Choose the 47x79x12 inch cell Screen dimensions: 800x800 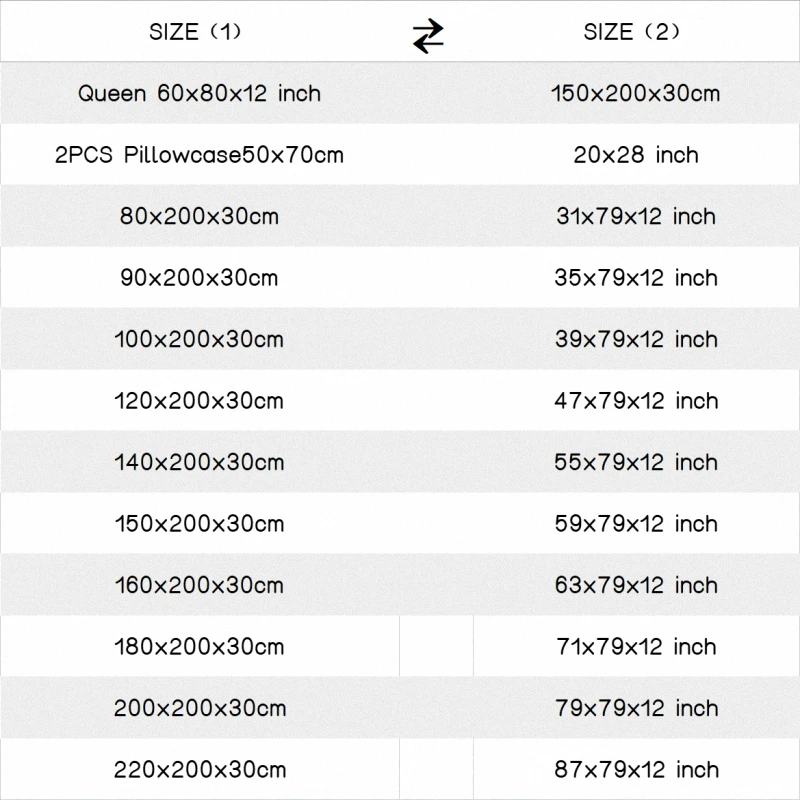(x=636, y=401)
